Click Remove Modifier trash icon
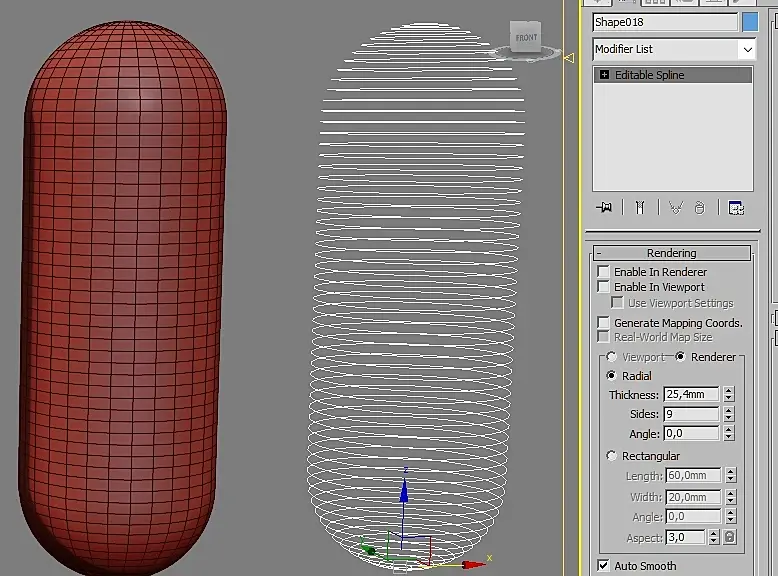This screenshot has width=778, height=576. [700, 207]
